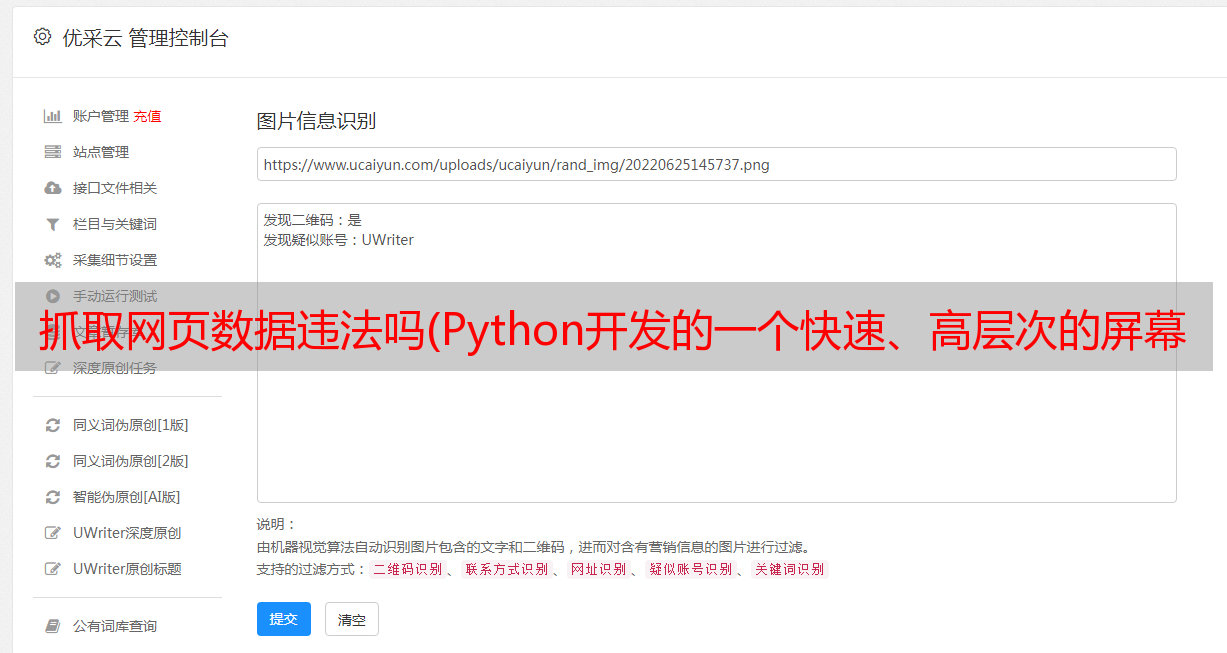Click the 优采云 管理控制台 header title
The image size is (1227, 653).
pyautogui.click(x=145, y=38)
